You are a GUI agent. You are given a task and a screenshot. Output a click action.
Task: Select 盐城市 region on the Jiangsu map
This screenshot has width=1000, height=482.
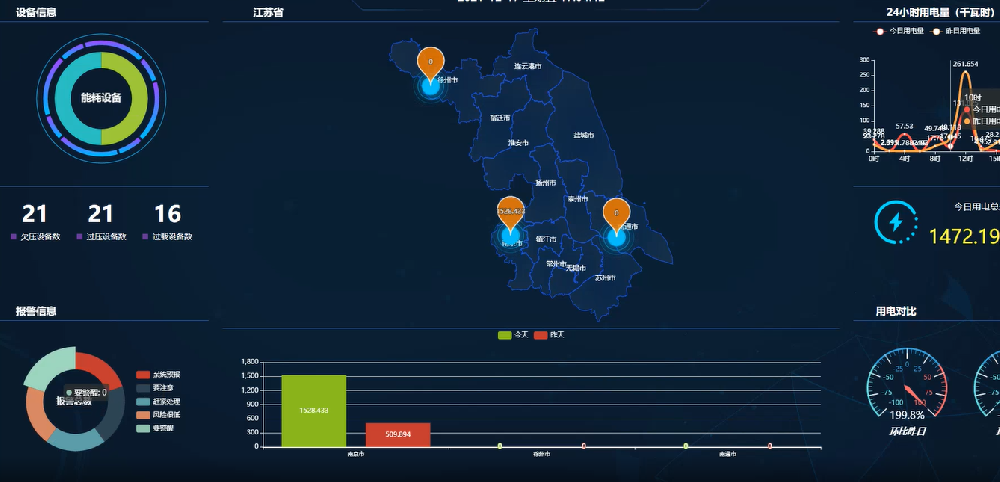582,135
